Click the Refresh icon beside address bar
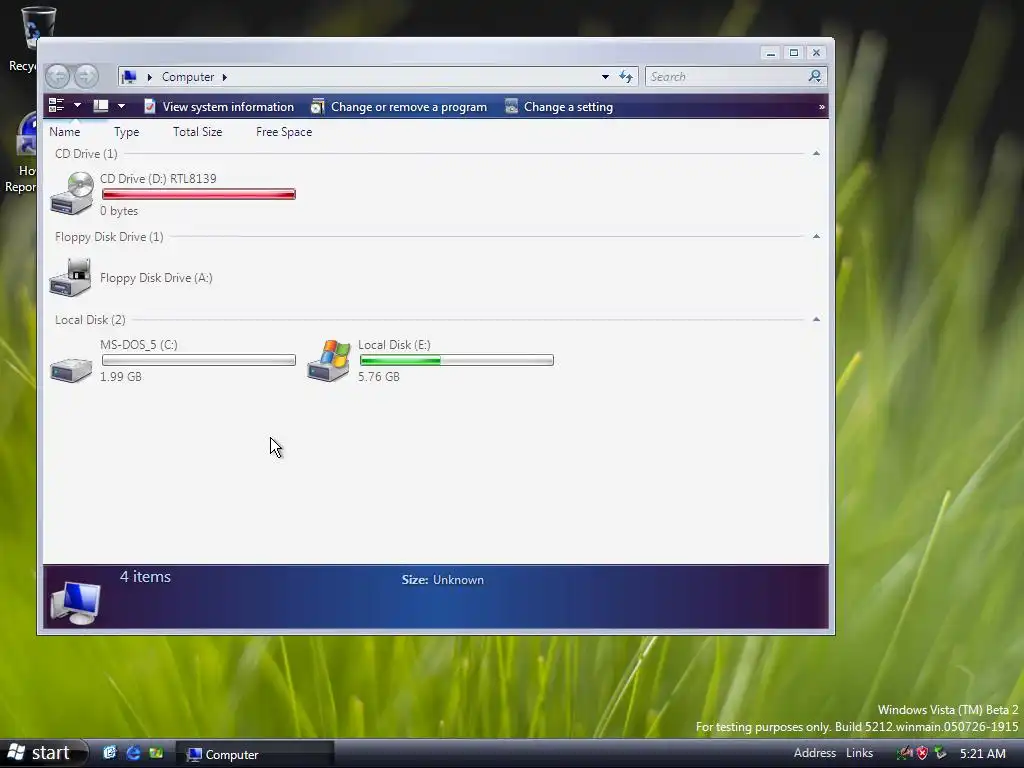 pyautogui.click(x=626, y=77)
